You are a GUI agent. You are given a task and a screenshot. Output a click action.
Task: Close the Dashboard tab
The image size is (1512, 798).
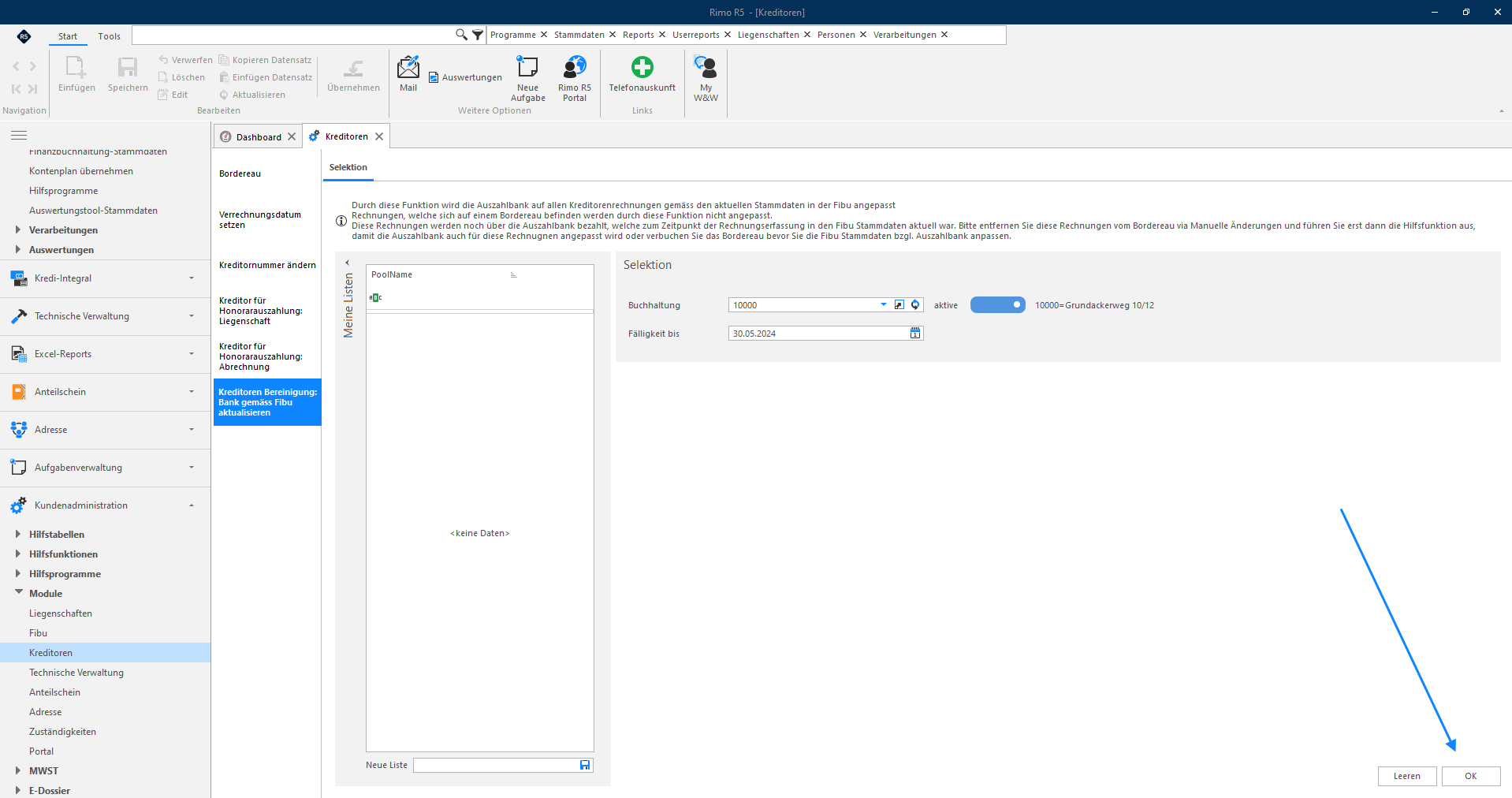[x=292, y=136]
